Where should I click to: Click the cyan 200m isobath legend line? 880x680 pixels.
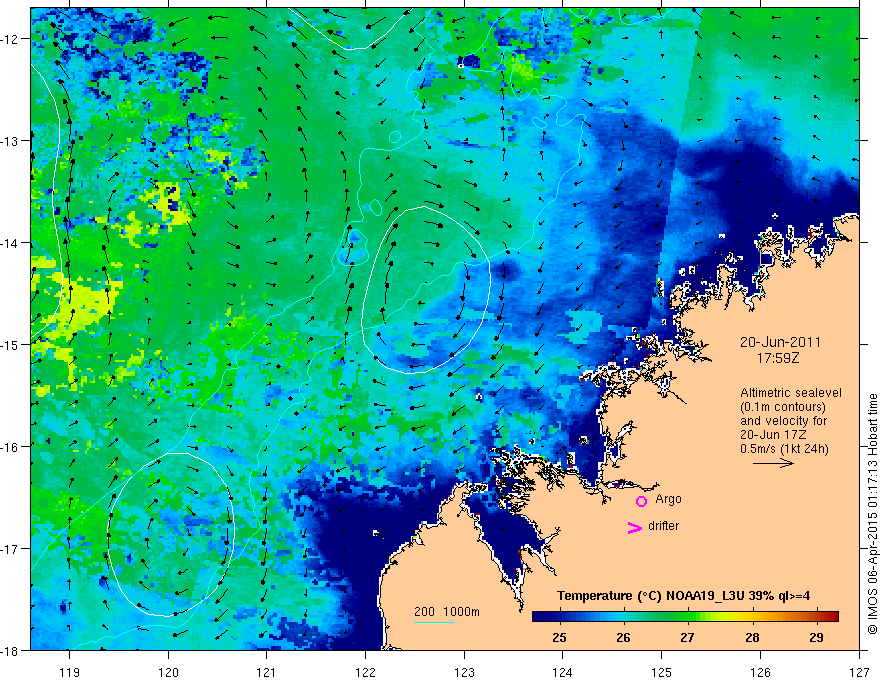coord(434,622)
